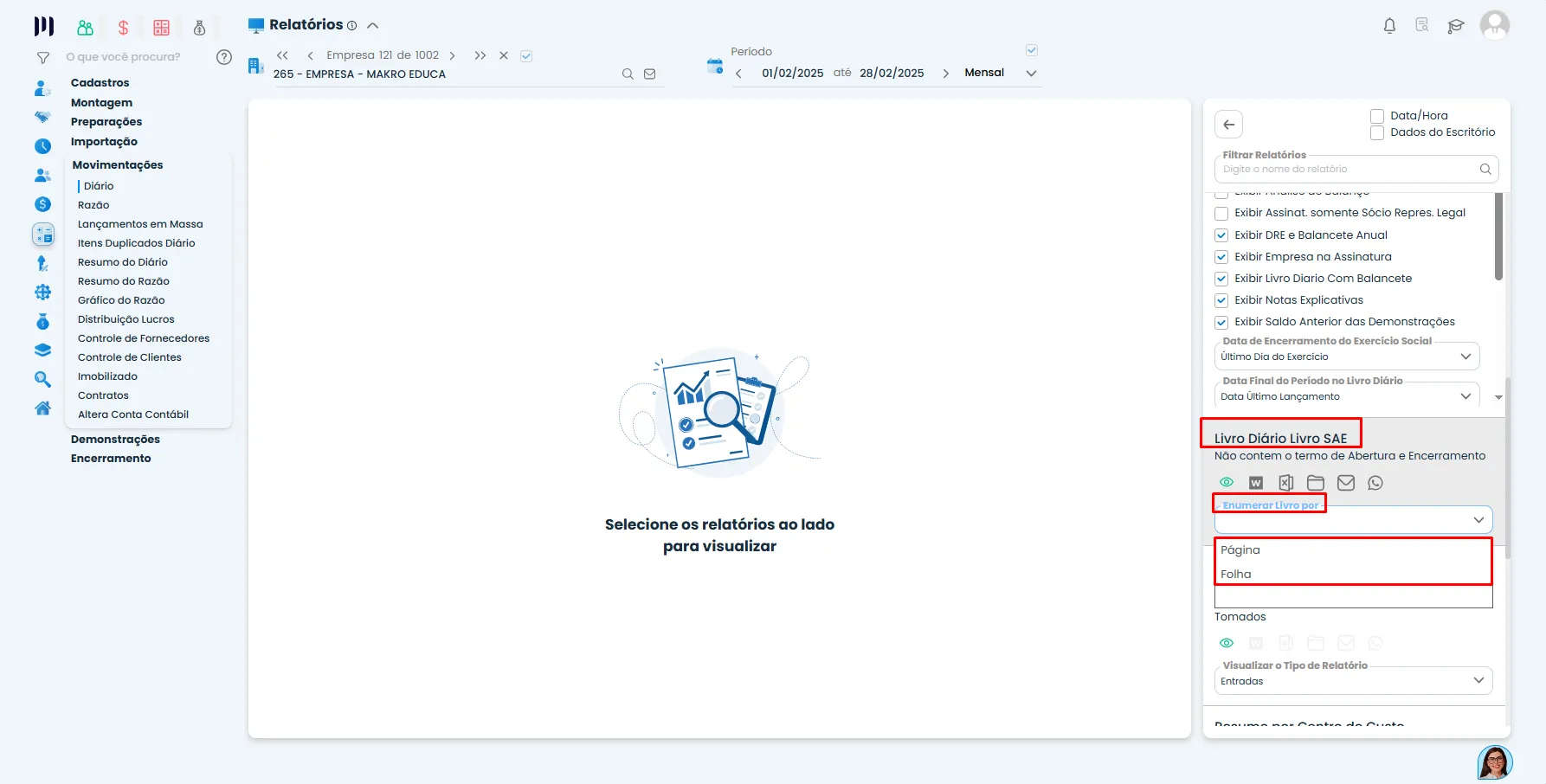Image resolution: width=1546 pixels, height=784 pixels.
Task: Open Visualizar o Tipo de Relatório dropdown
Action: [x=1354, y=681]
